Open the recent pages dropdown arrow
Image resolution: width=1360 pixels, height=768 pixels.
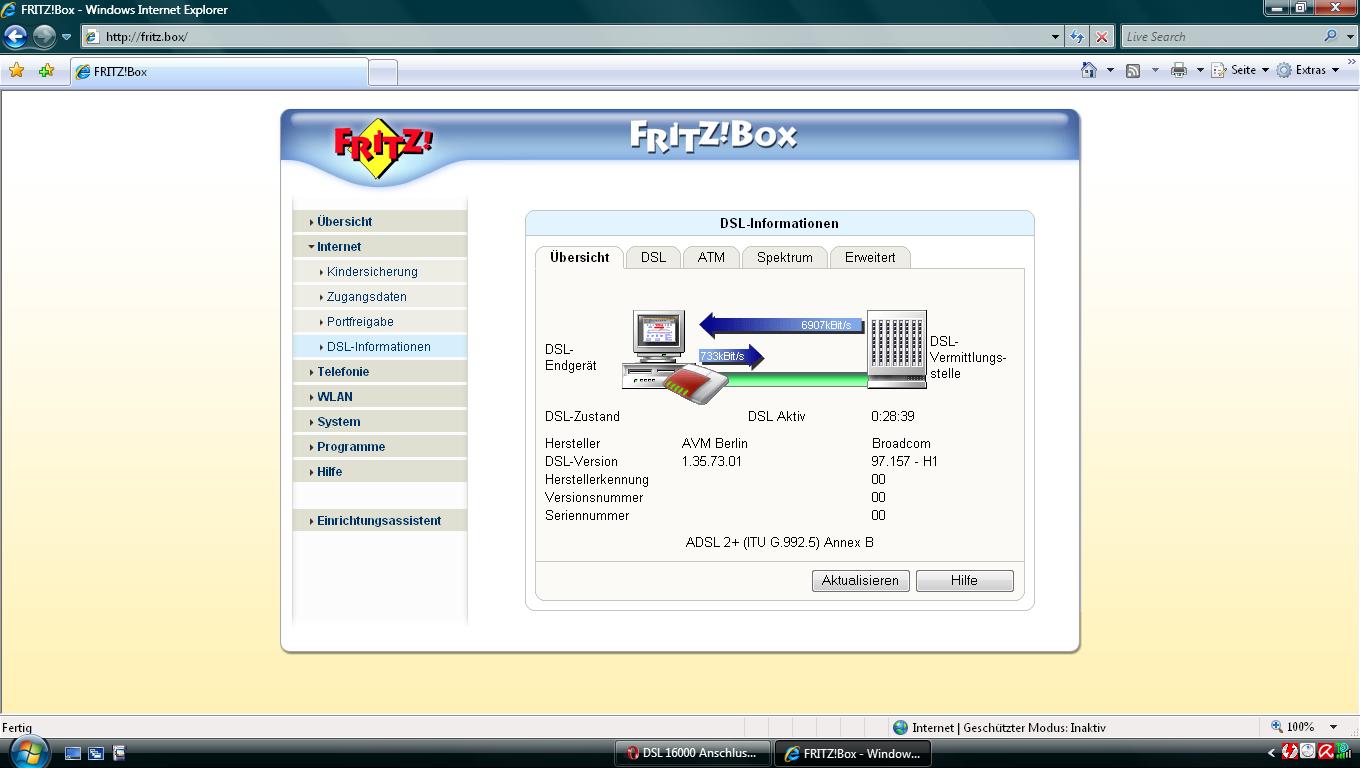(x=67, y=37)
